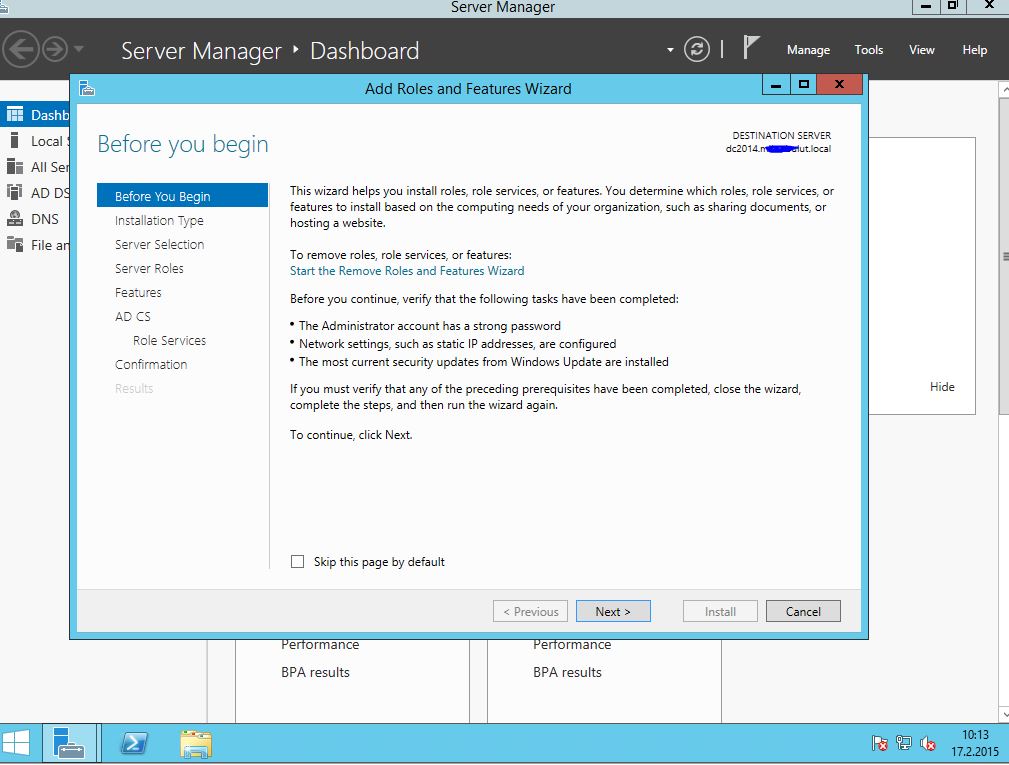Open the notifications flag
The height and width of the screenshot is (765, 1009).
pos(750,48)
